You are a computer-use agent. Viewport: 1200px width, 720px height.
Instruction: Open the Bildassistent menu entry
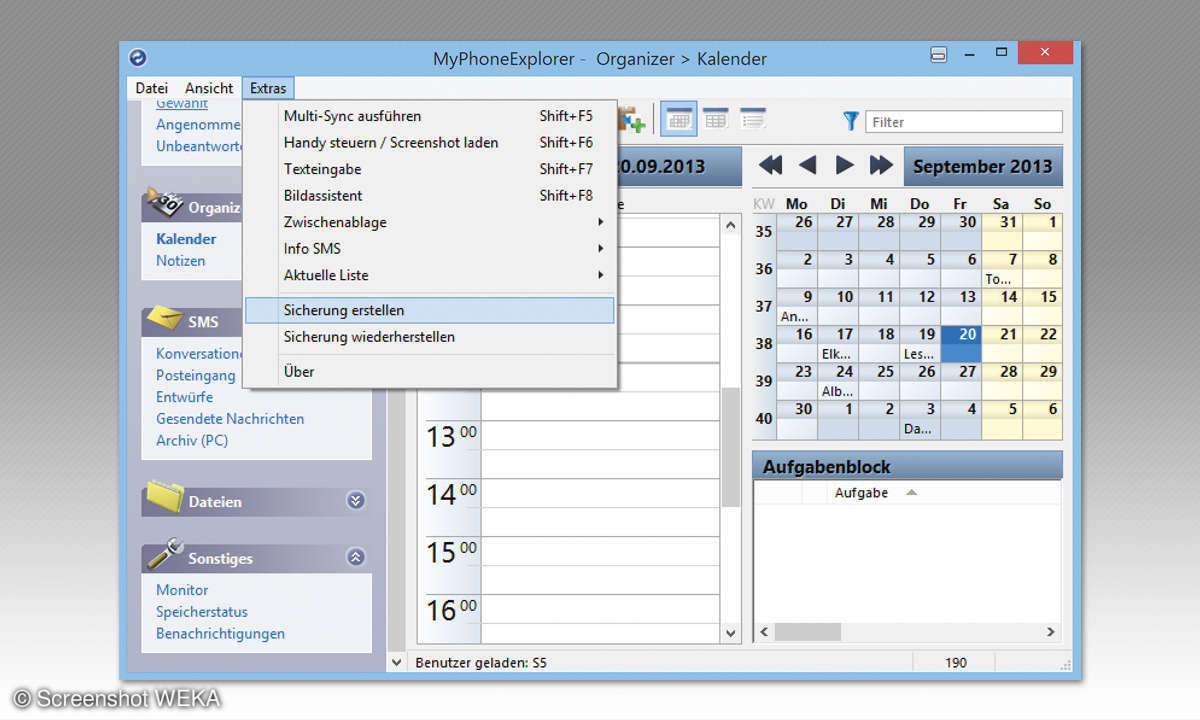pos(430,195)
